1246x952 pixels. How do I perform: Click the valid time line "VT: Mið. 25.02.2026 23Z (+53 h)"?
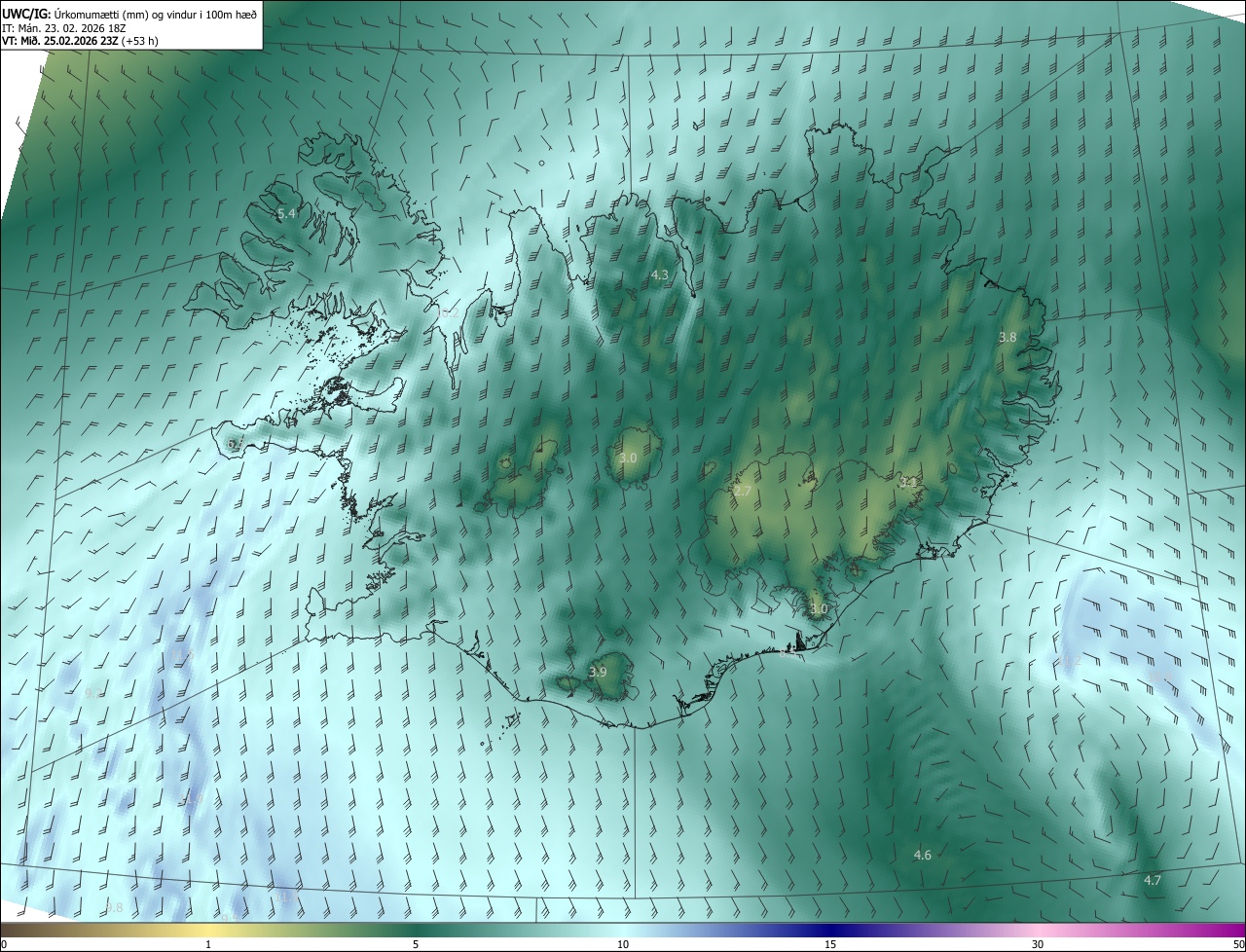(x=81, y=41)
